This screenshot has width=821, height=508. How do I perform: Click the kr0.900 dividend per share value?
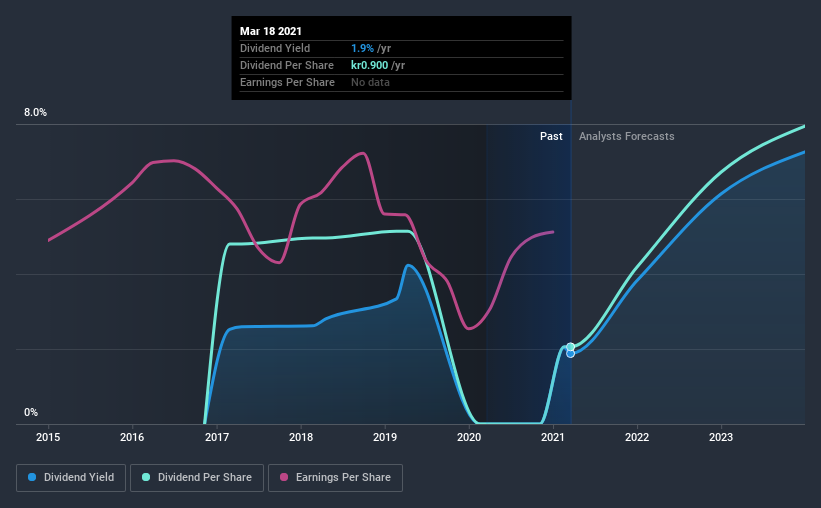[x=370, y=65]
